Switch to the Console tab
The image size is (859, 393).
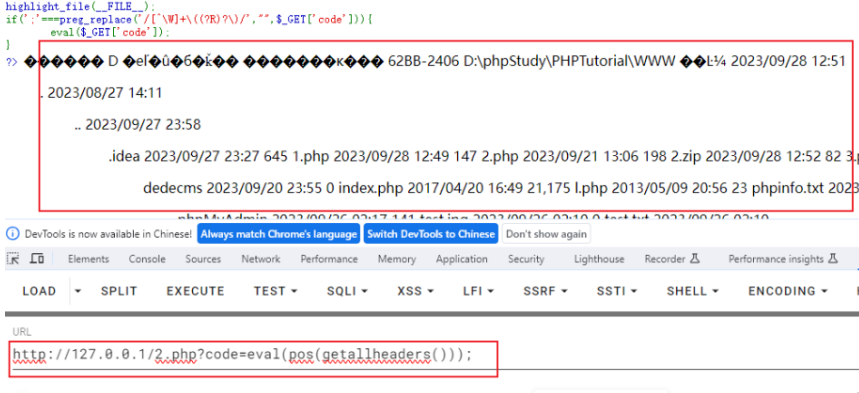pyautogui.click(x=147, y=259)
